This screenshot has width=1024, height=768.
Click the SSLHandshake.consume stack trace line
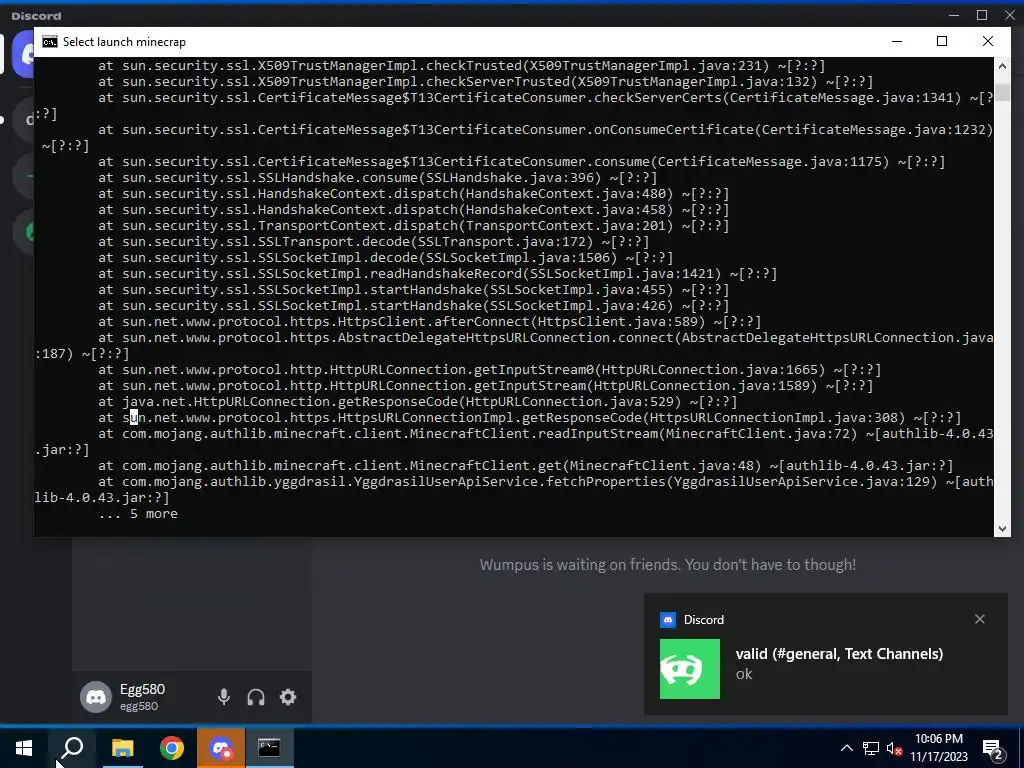click(377, 178)
